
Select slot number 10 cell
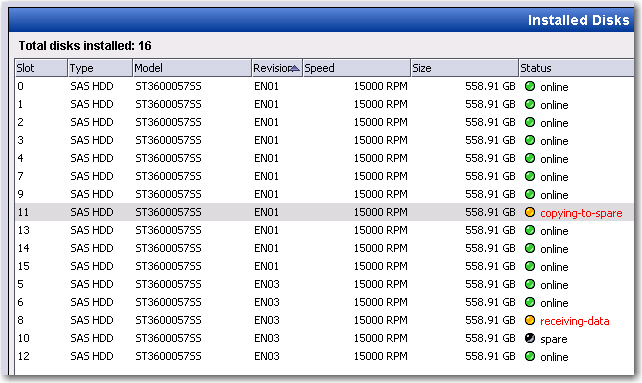(23, 338)
